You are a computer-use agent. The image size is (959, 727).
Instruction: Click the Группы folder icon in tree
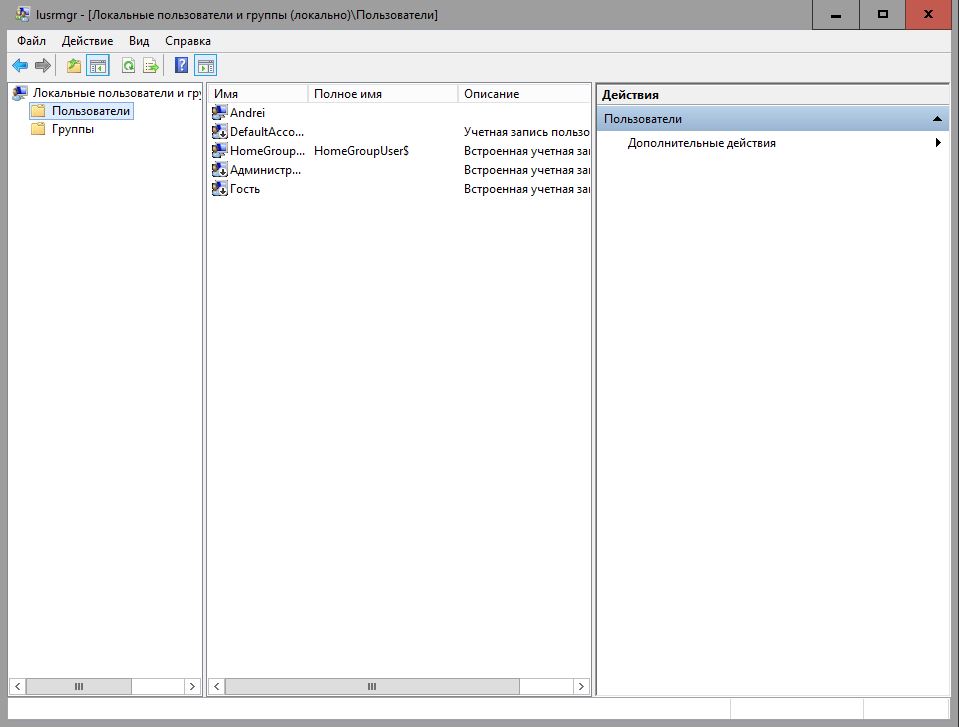pos(39,129)
